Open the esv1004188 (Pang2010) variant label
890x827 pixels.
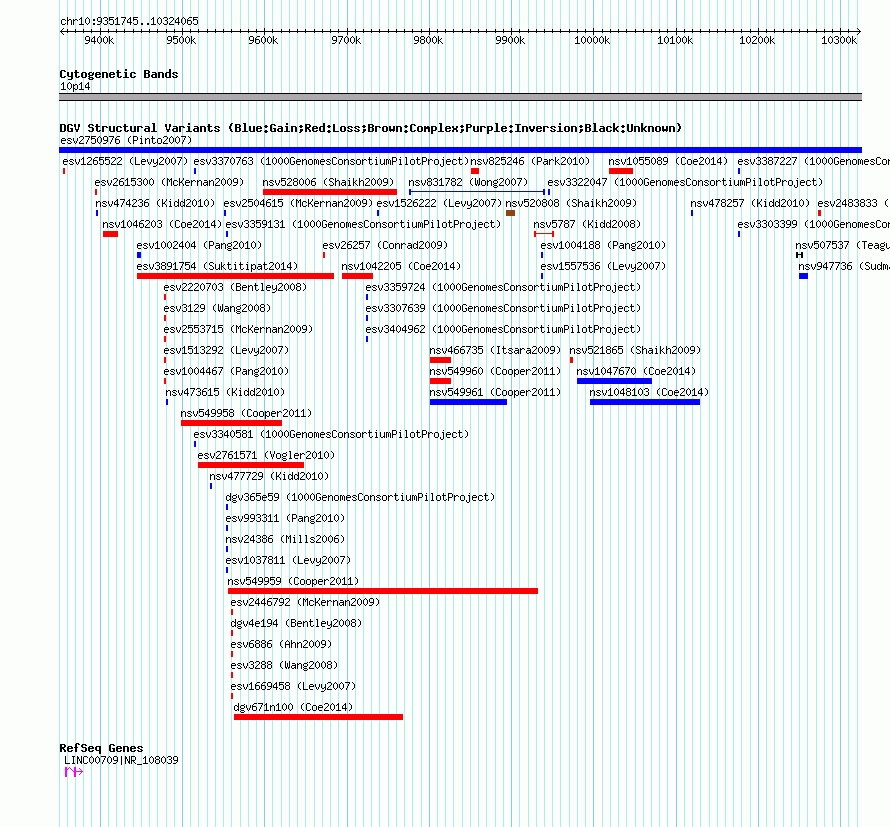[603, 245]
